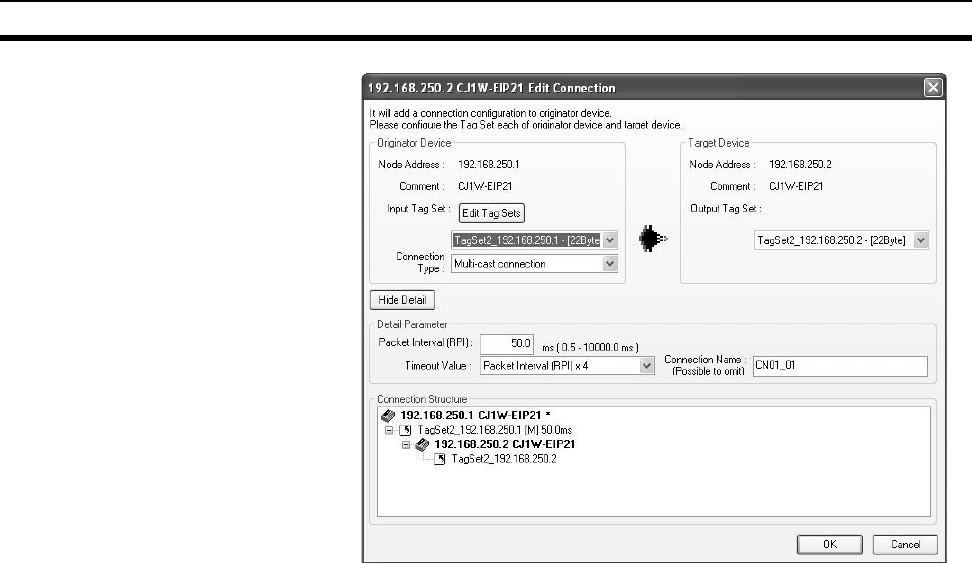
Task: Click the Target Device comment CJ1W-EIP21
Action: (796, 186)
